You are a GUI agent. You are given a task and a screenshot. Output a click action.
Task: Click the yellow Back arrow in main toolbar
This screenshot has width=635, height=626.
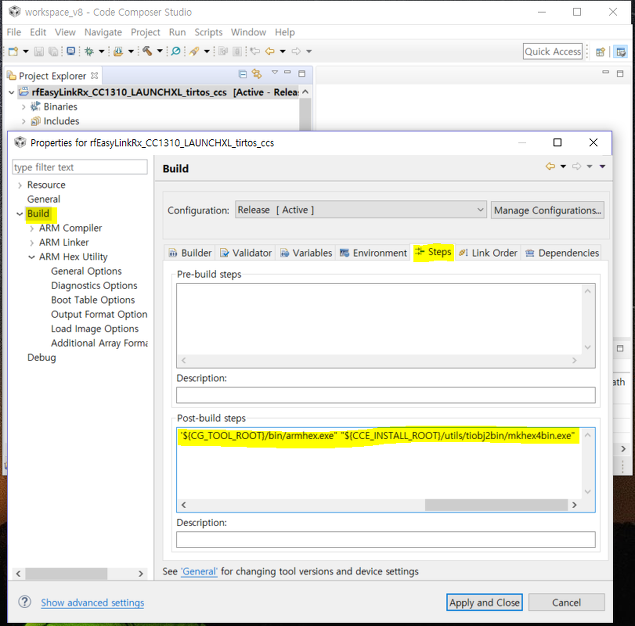(270, 51)
